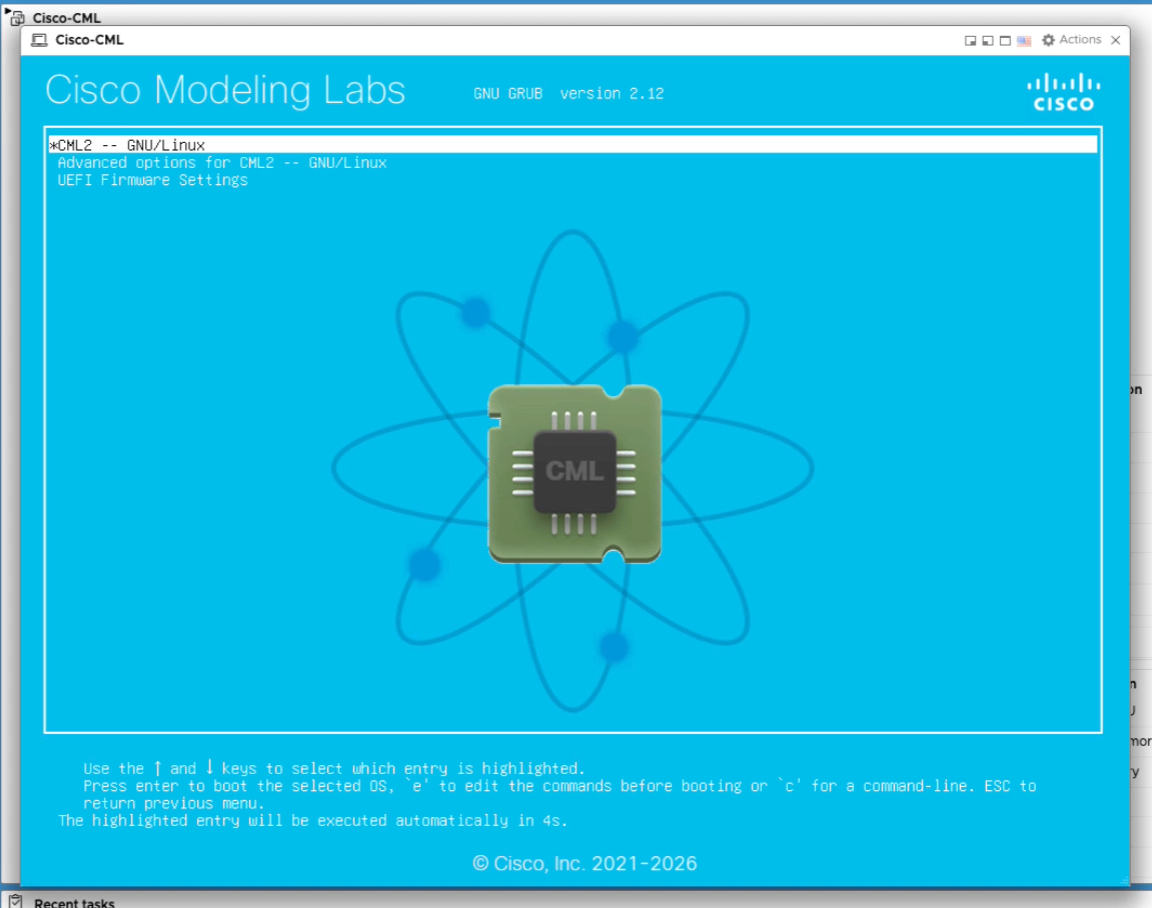Click the Cisco logo in console
1152x908 pixels.
click(x=1063, y=93)
